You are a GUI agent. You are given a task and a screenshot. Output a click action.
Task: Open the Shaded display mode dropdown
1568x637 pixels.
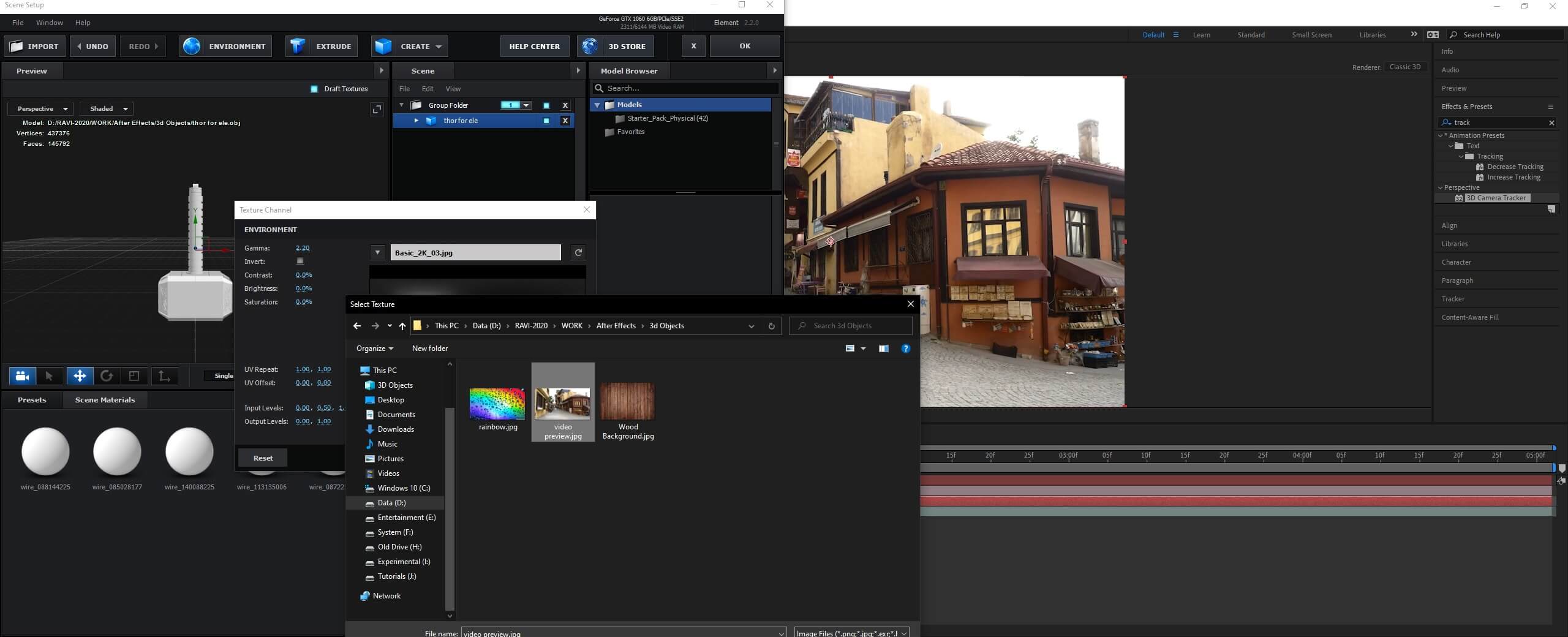tap(107, 109)
